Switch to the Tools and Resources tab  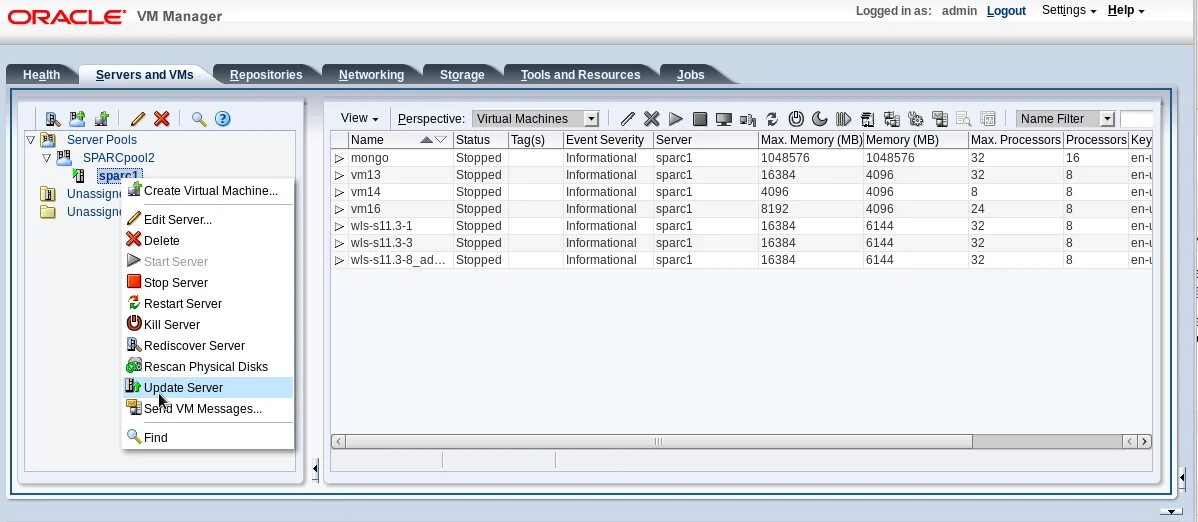point(581,74)
